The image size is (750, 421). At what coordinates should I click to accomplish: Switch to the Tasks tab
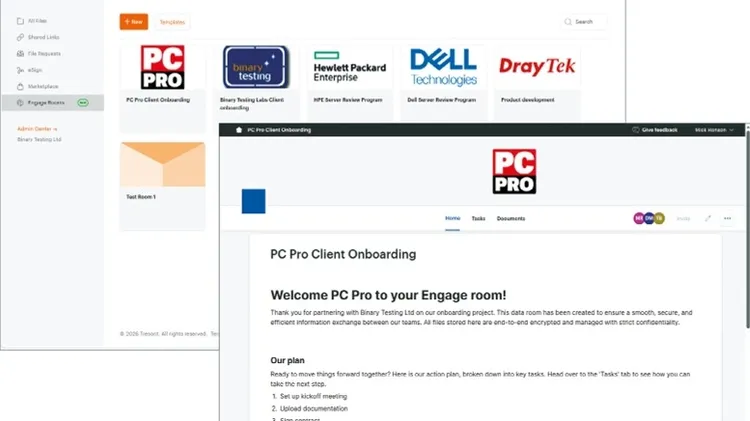478,219
